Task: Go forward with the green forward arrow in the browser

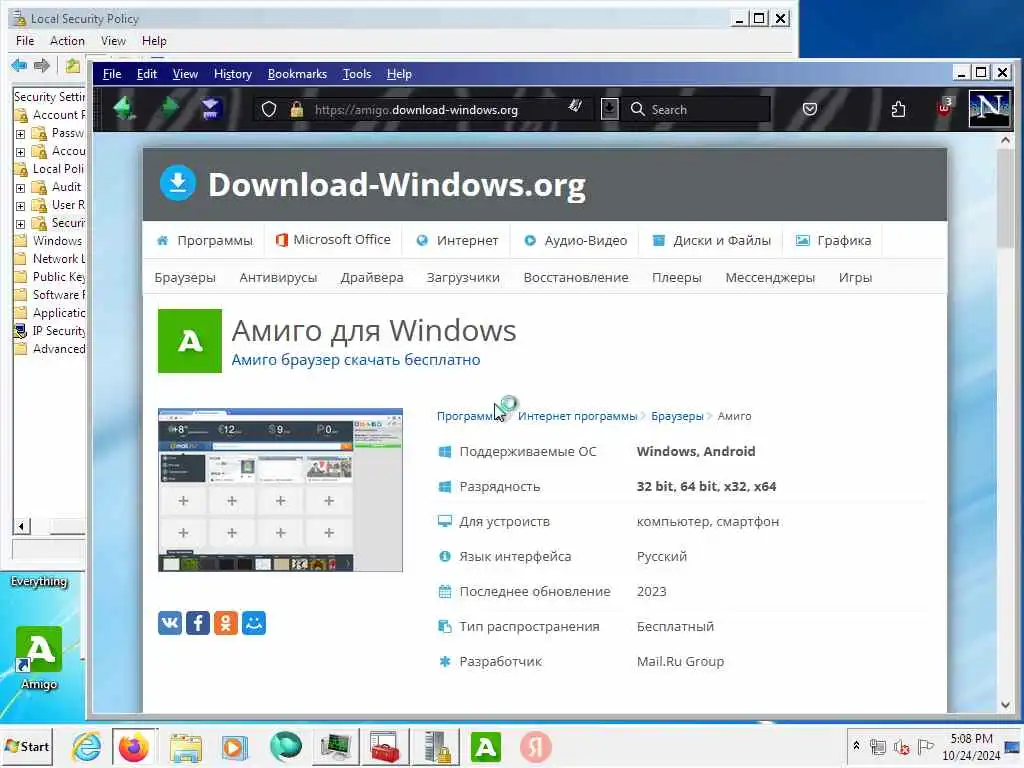Action: pyautogui.click(x=168, y=108)
